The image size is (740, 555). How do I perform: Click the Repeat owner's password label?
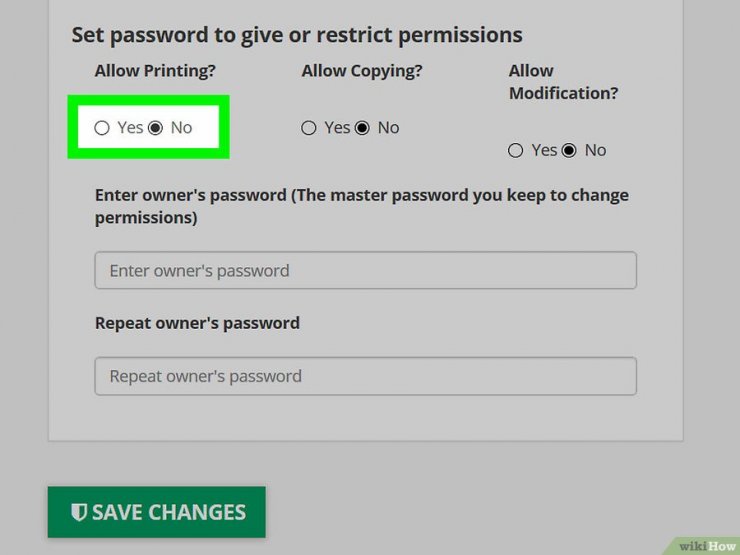(197, 323)
